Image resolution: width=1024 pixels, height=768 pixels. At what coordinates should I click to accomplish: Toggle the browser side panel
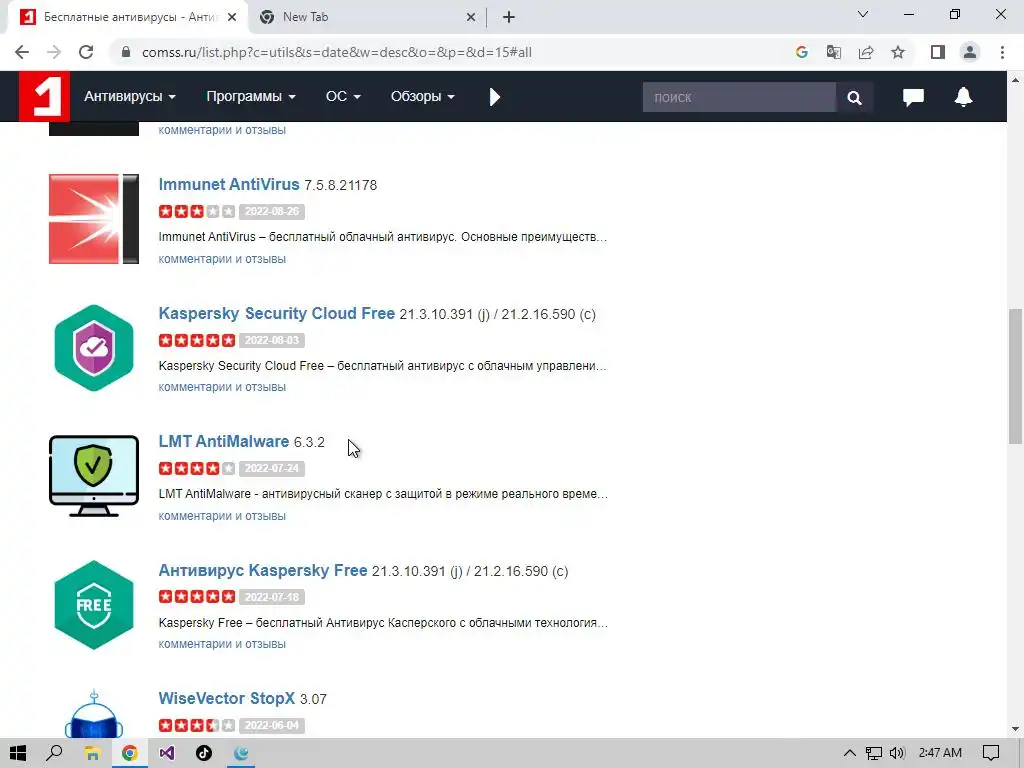(938, 52)
